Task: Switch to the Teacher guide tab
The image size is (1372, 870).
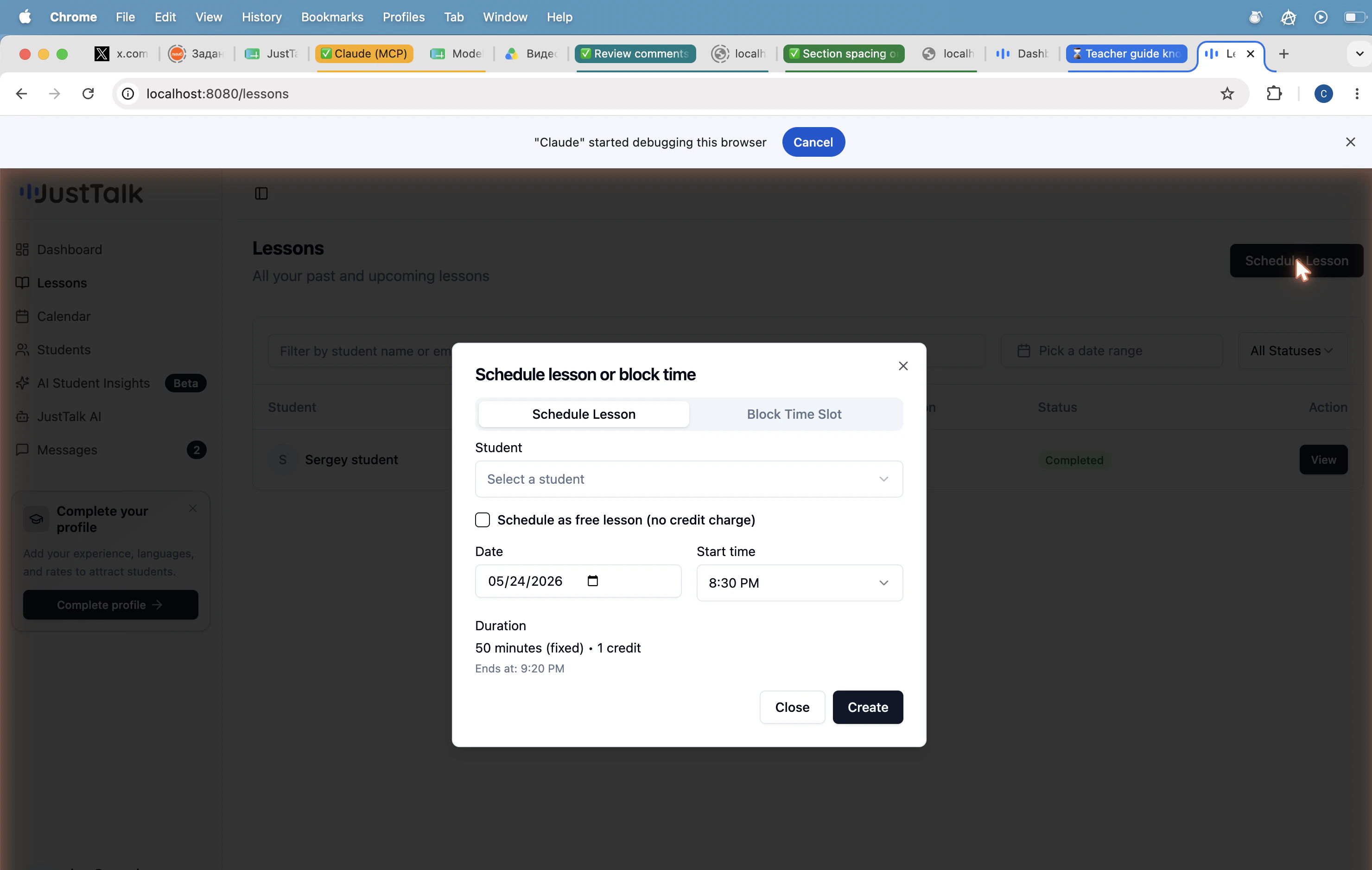Action: point(1126,54)
